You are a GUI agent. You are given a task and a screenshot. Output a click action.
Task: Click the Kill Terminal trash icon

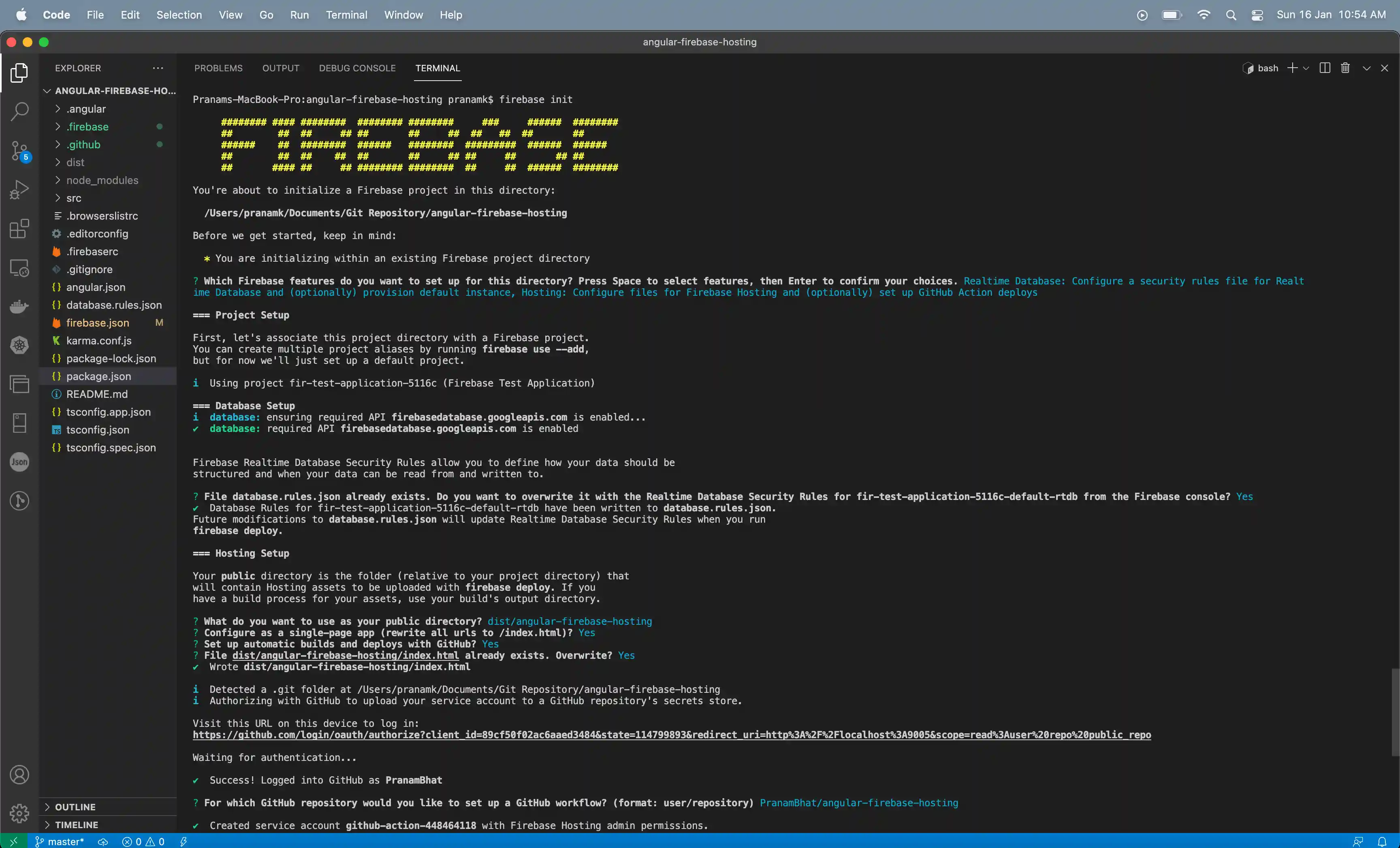click(1345, 68)
